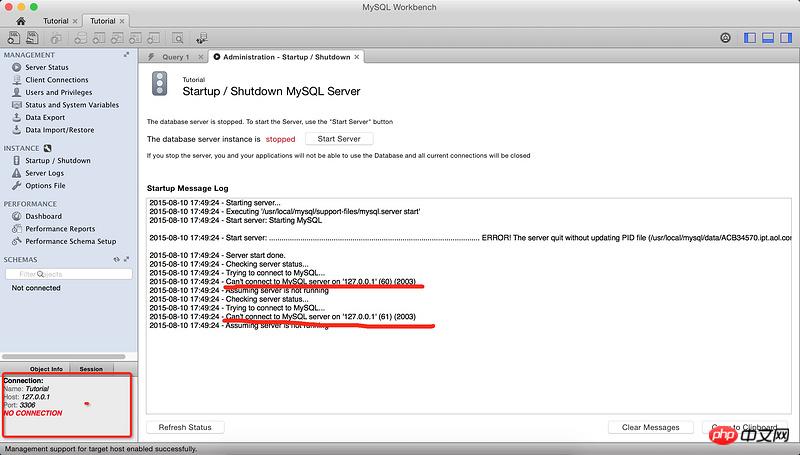This screenshot has height=455, width=800.
Task: Click the object inspector toolbar icon
Action: [56, 38]
